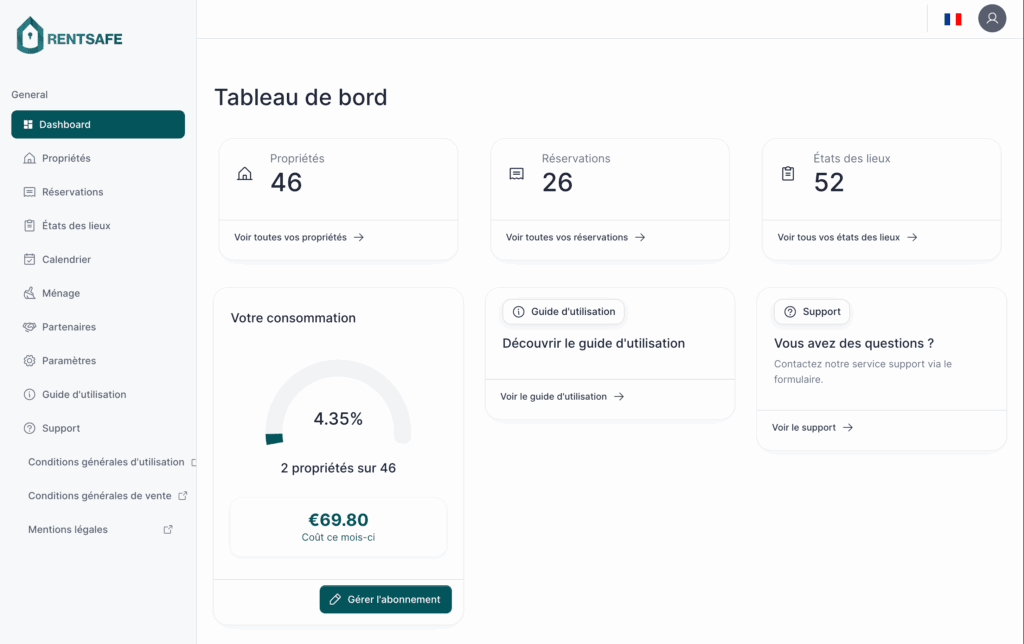This screenshot has width=1024, height=644.
Task: Click the RENTSAFE logo
Action: coord(68,35)
